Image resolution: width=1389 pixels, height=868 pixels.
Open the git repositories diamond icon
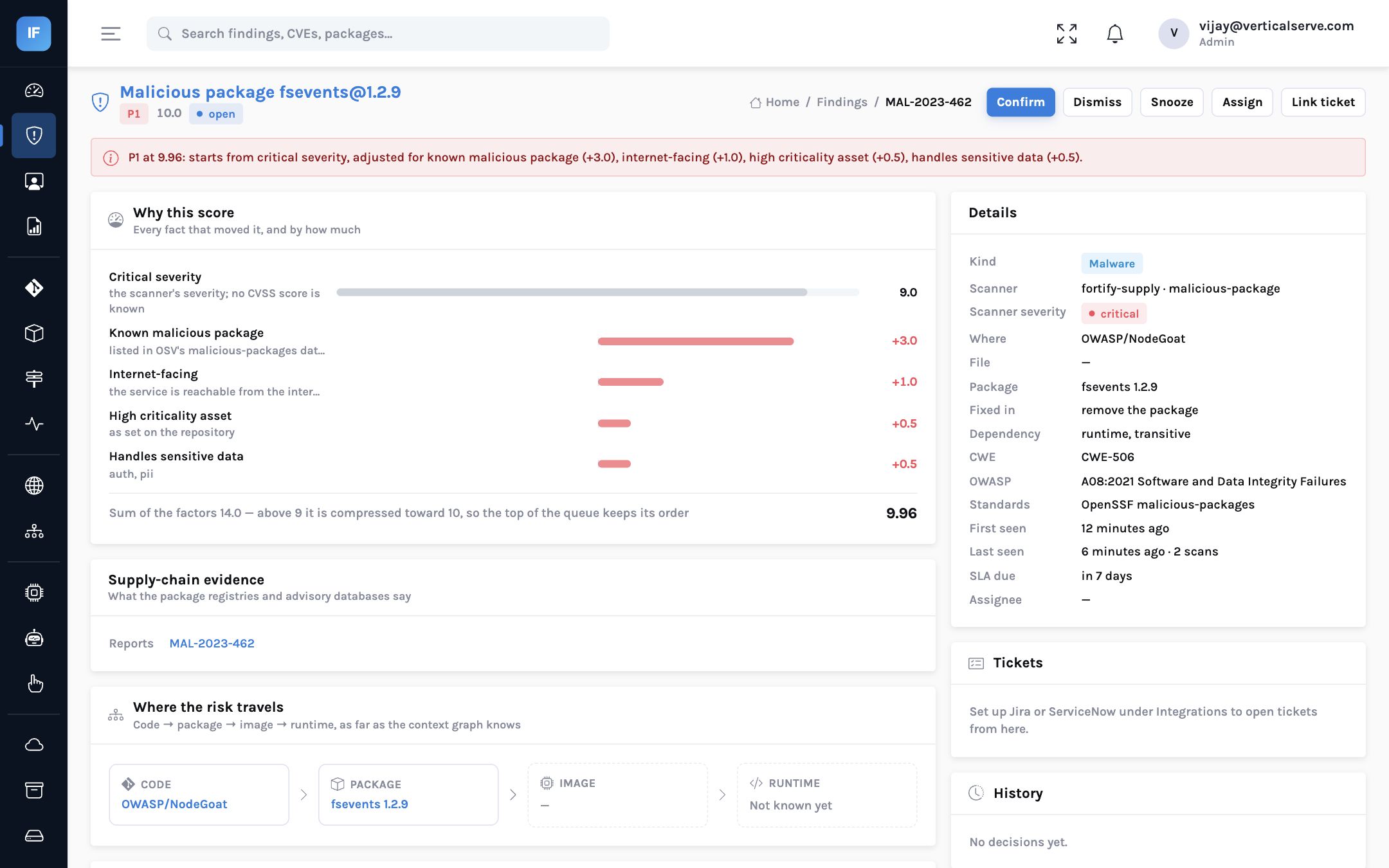pyautogui.click(x=34, y=288)
